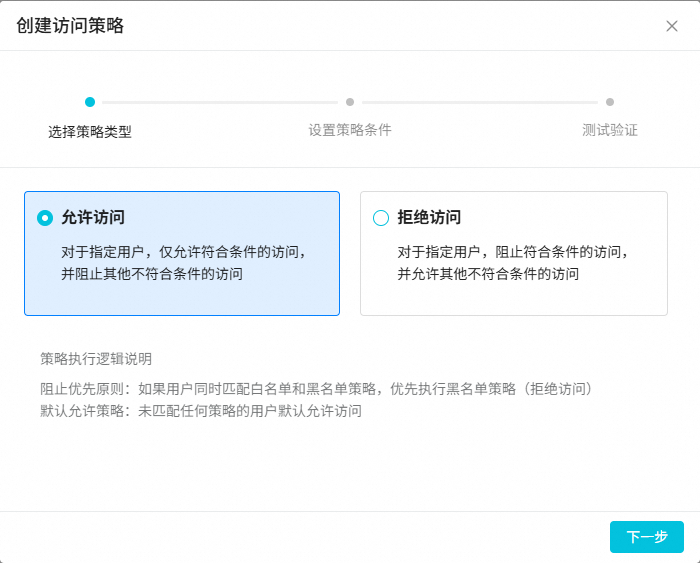Click the first step indicator dot
This screenshot has height=563, width=700.
coord(90,102)
